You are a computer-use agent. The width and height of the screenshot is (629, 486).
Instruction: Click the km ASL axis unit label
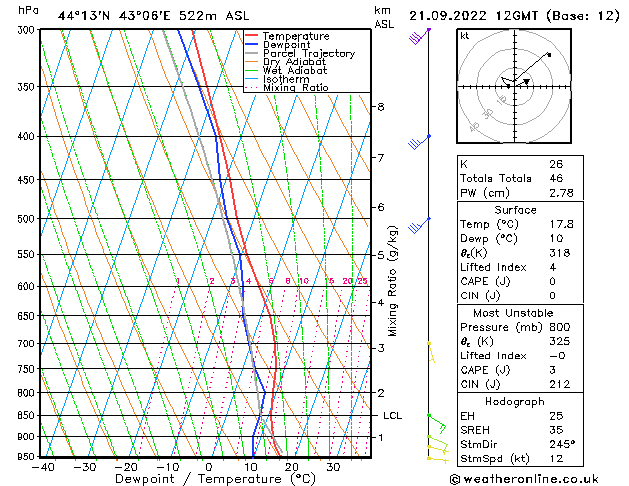pos(384,17)
